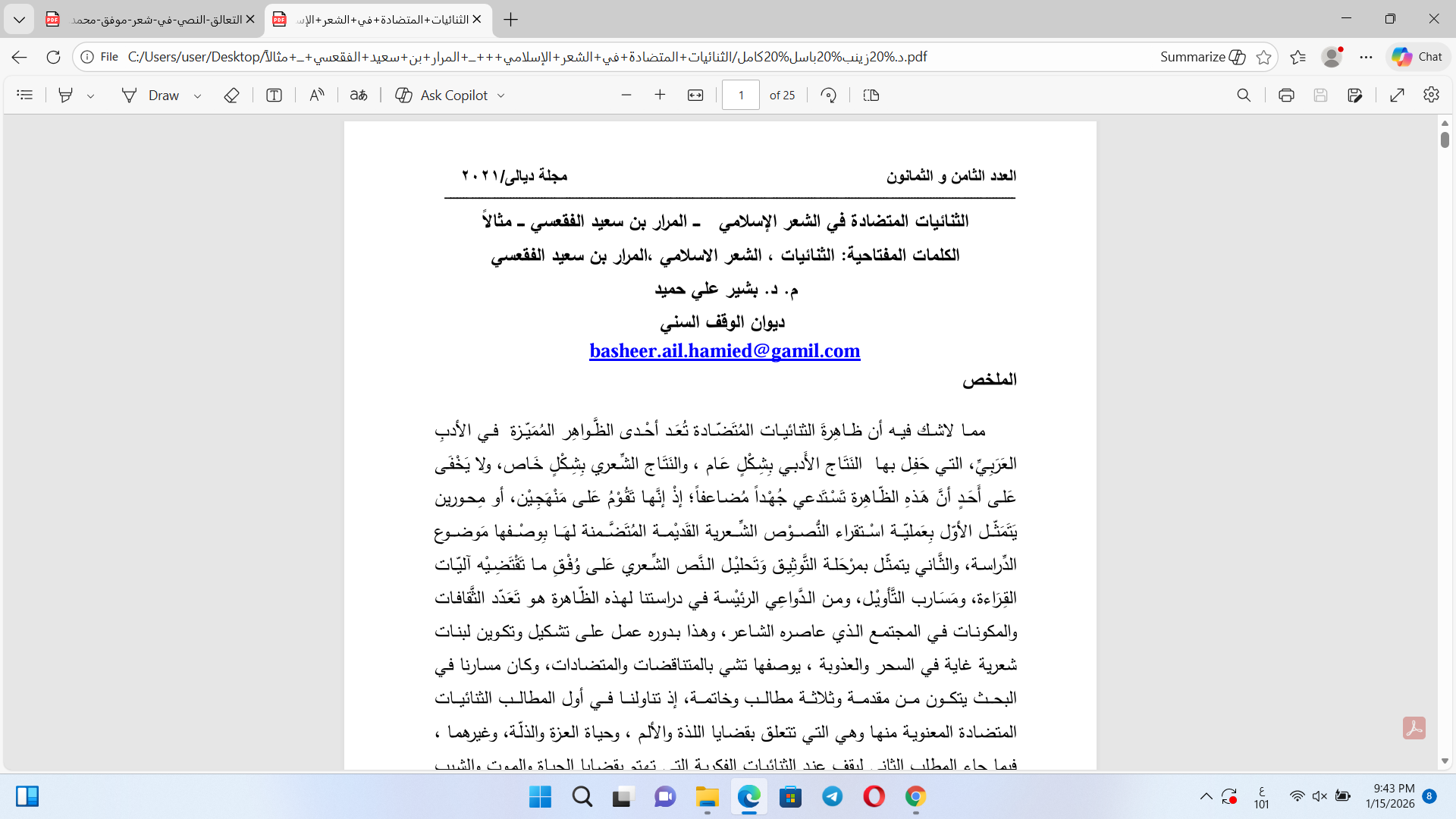Start Read aloud

tap(317, 95)
